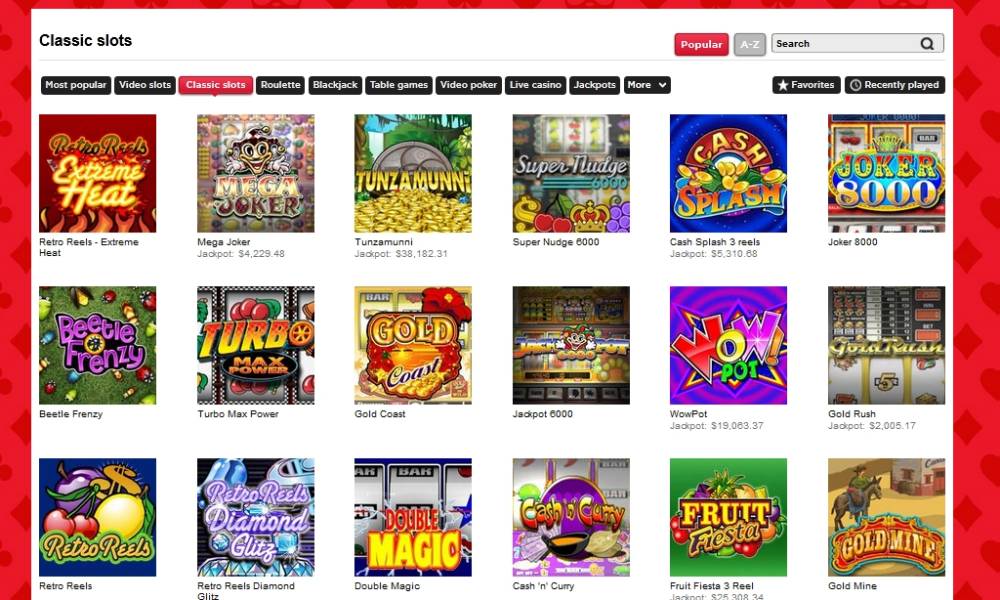Open the Double Magic slot icon
Image resolution: width=1000 pixels, height=600 pixels.
413,517
